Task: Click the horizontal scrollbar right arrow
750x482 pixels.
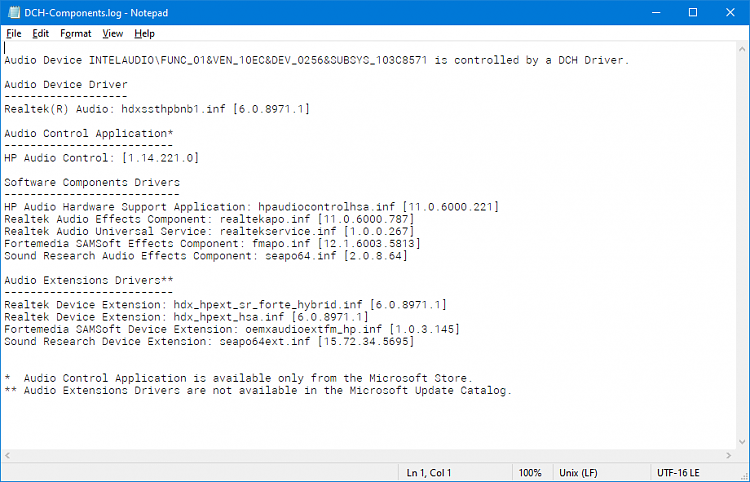Action: (728, 456)
